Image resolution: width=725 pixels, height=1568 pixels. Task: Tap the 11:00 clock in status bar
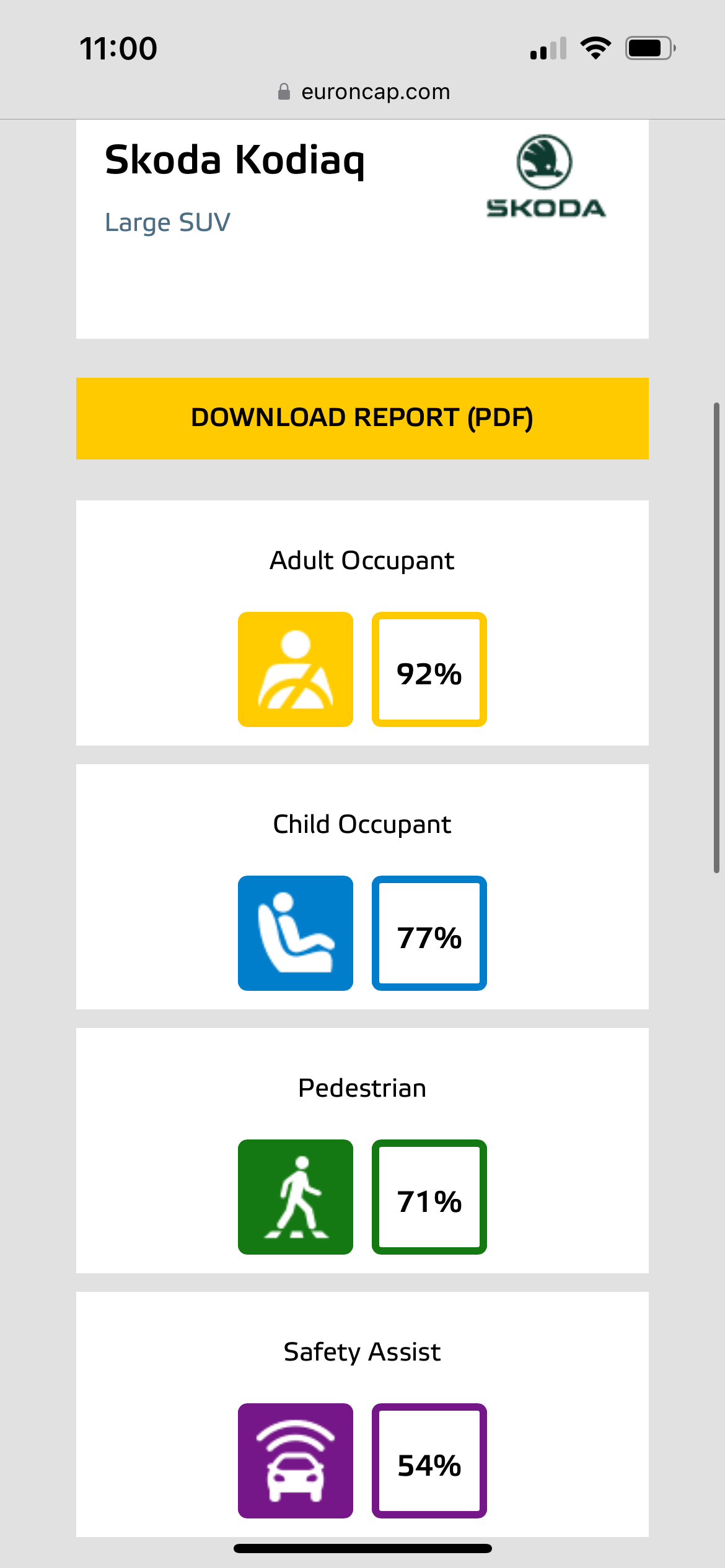click(x=118, y=48)
